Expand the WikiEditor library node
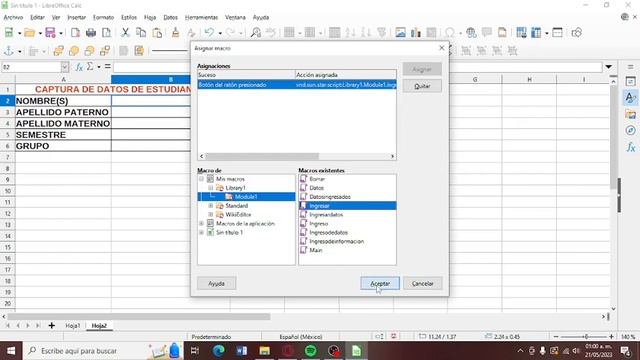The height and width of the screenshot is (360, 640). pos(211,214)
